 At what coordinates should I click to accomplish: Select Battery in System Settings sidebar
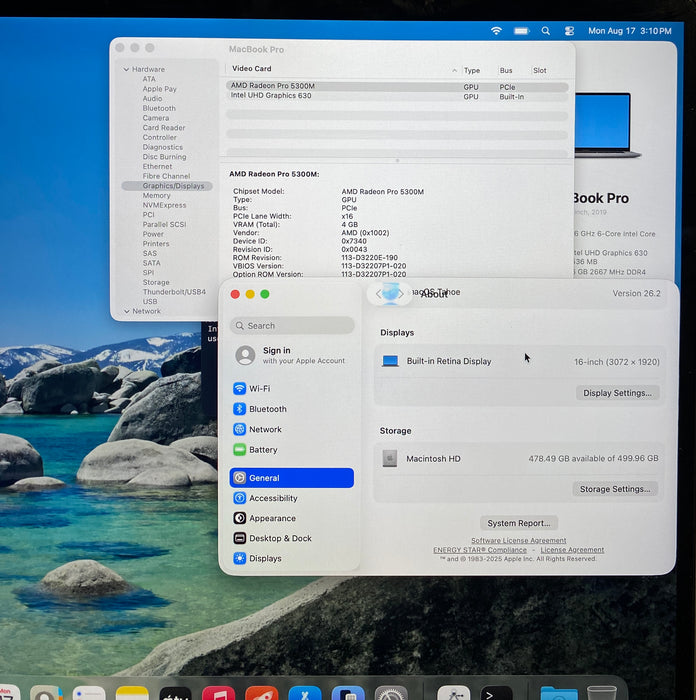pos(292,450)
